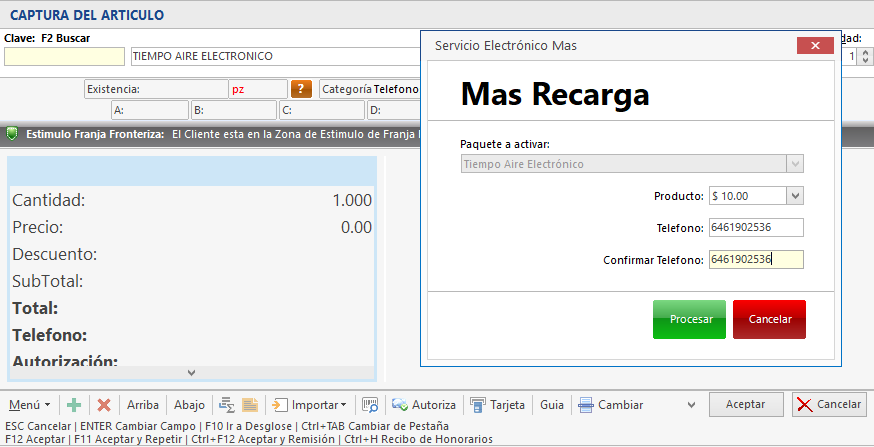Click the Confirmar Telefono input field
This screenshot has width=874, height=447.
pos(756,259)
